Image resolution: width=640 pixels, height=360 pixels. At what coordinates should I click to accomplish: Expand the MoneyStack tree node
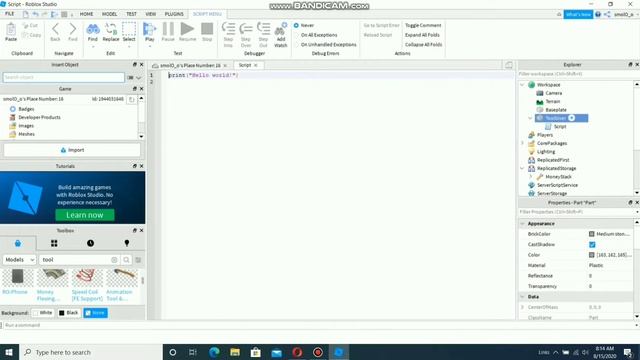coord(530,177)
